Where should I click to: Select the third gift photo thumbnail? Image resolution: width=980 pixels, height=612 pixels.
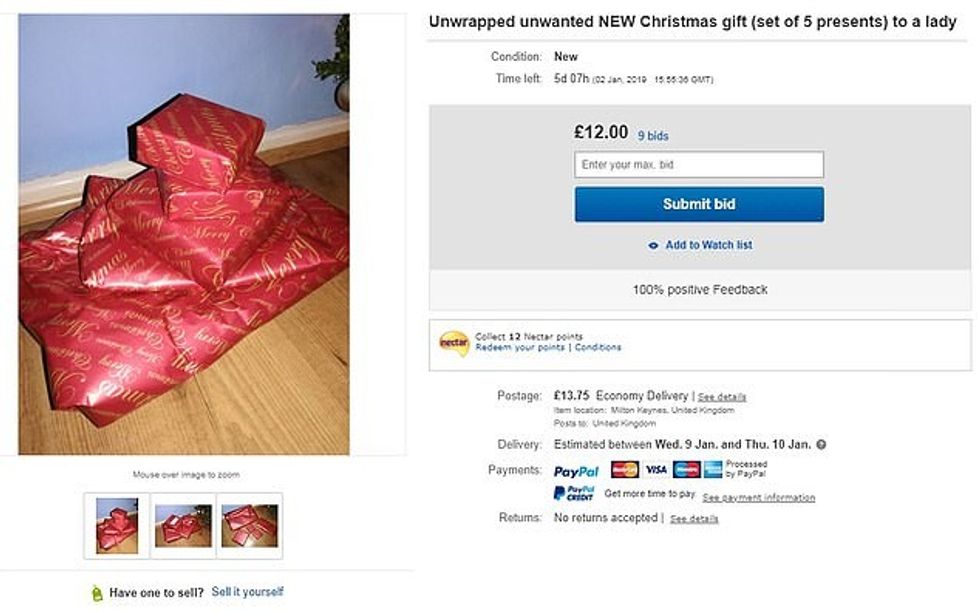[x=250, y=525]
